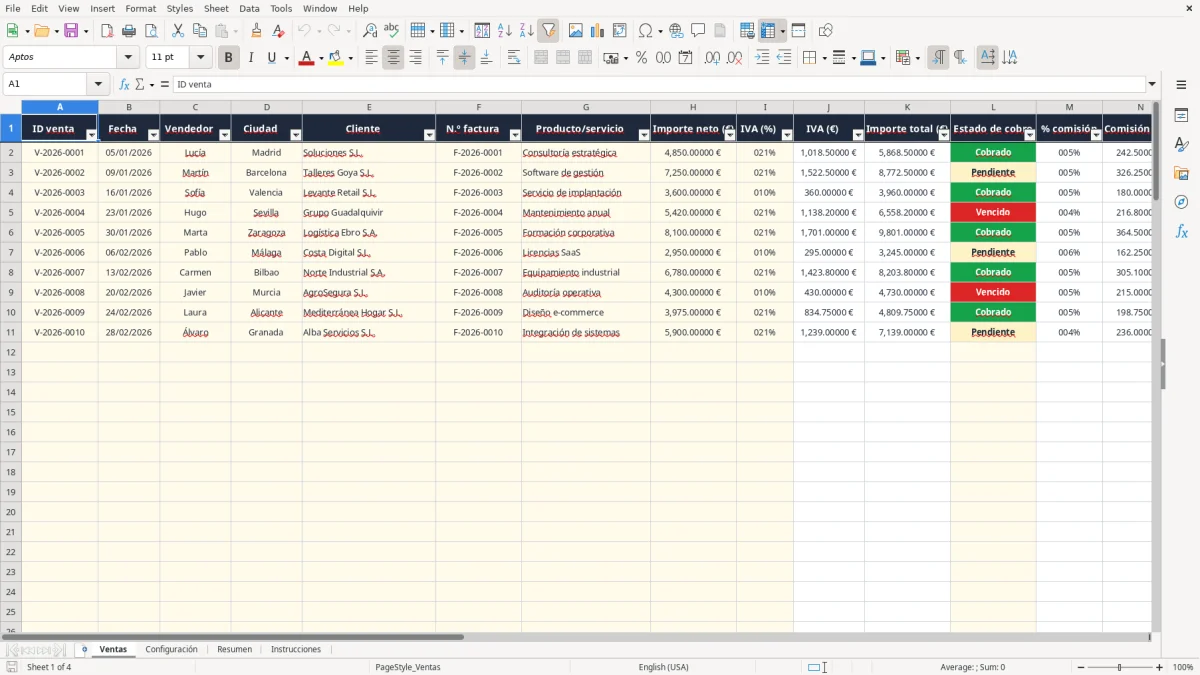Viewport: 1200px width, 675px height.
Task: Open the Function Wizard fx icon
Action: [x=125, y=85]
